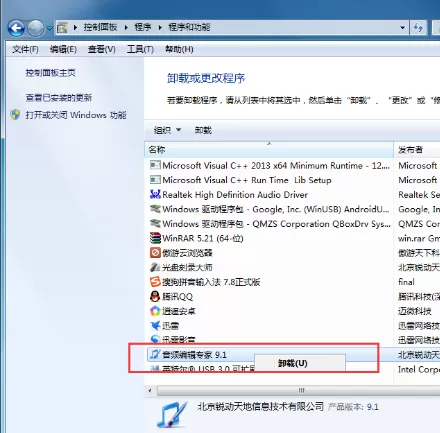Open the 文件(F) menu
Viewport: 440px width, 433px height.
point(25,50)
